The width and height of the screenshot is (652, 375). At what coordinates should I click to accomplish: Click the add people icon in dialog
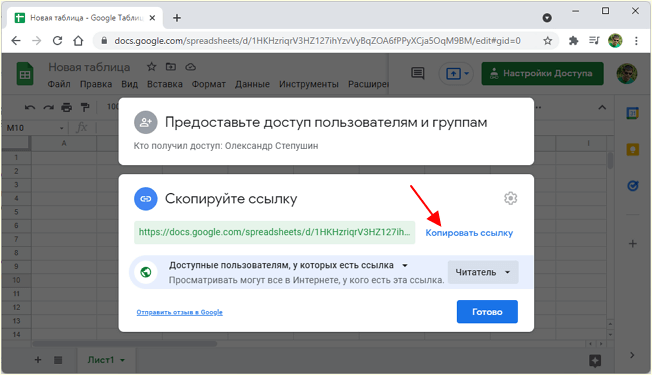[146, 122]
